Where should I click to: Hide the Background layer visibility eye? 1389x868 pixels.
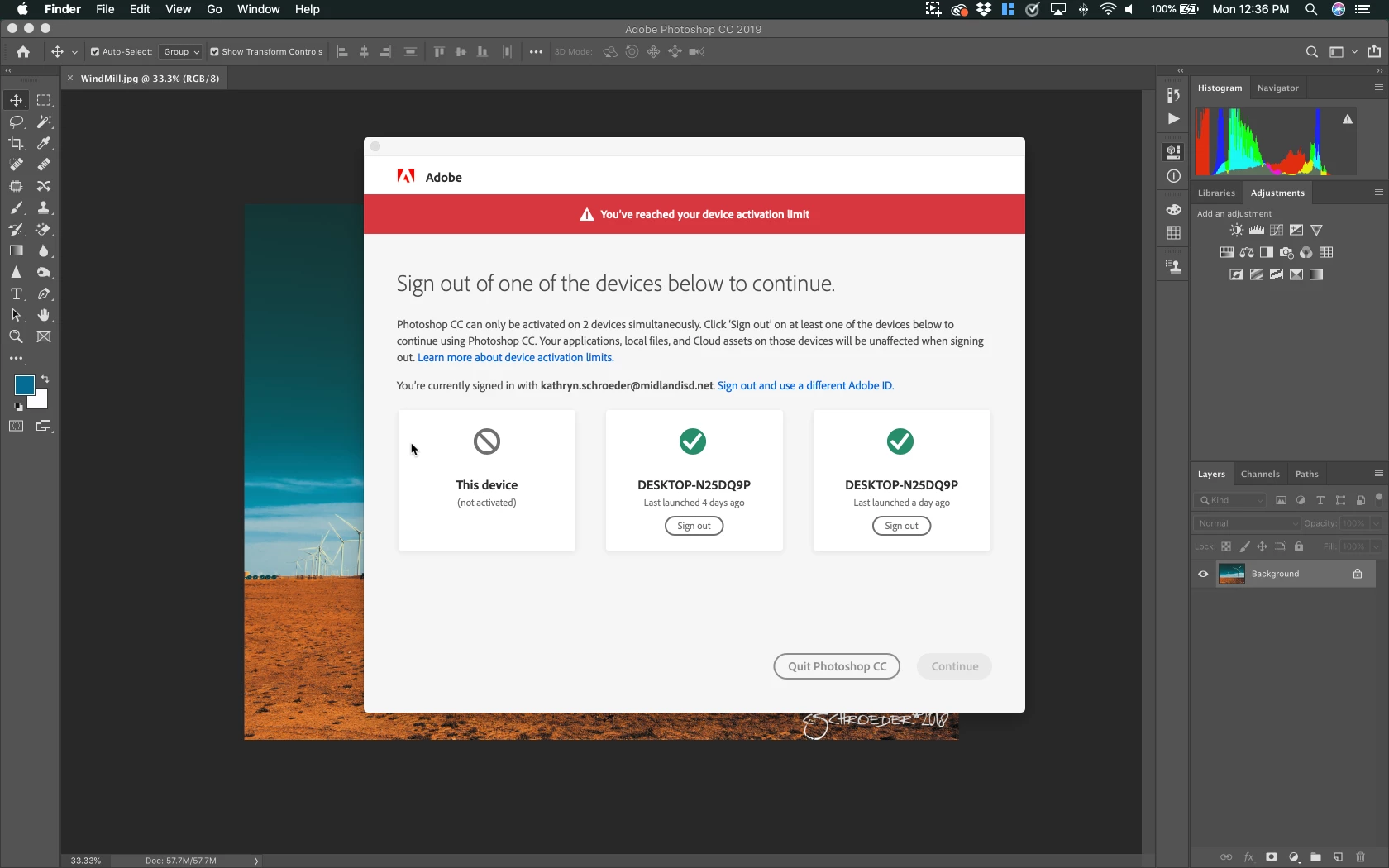click(1203, 574)
